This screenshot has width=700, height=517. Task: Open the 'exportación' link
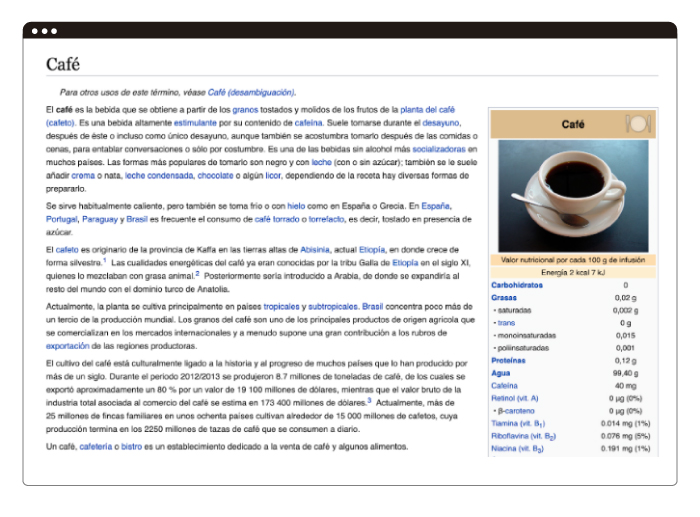[x=68, y=346]
